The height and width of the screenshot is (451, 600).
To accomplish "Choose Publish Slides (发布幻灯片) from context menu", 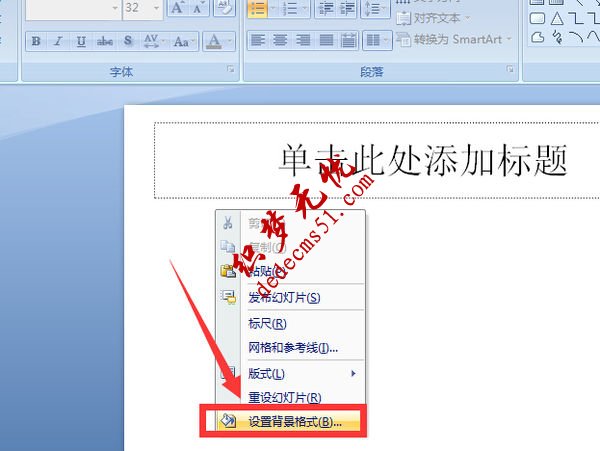I will (284, 297).
